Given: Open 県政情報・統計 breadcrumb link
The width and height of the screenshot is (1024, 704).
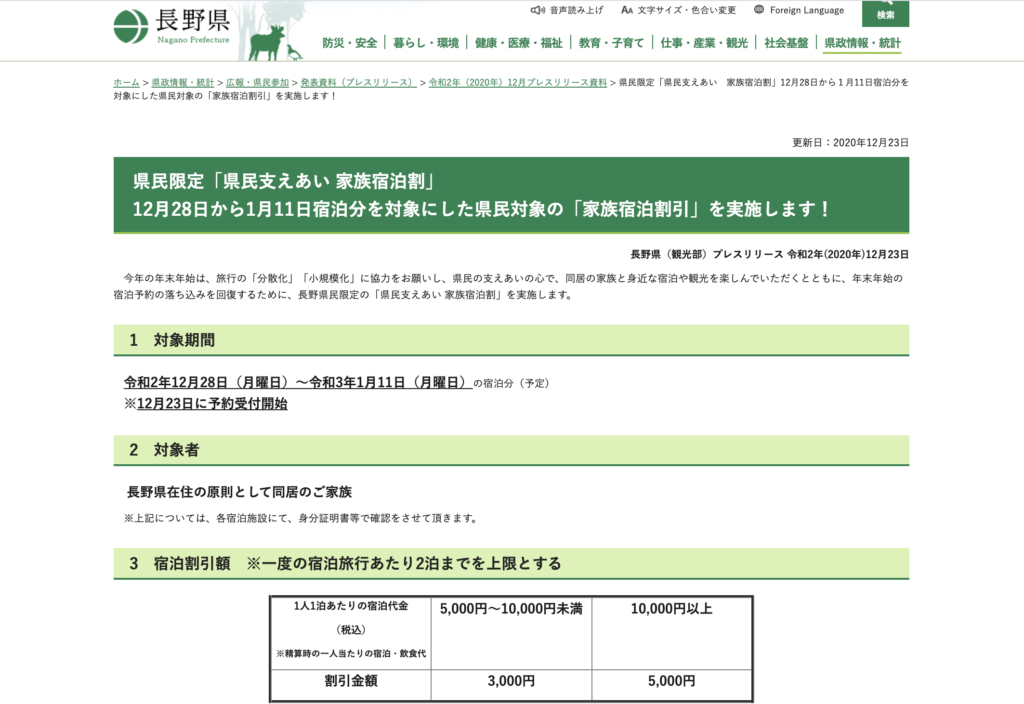Looking at the screenshot, I should [x=183, y=82].
